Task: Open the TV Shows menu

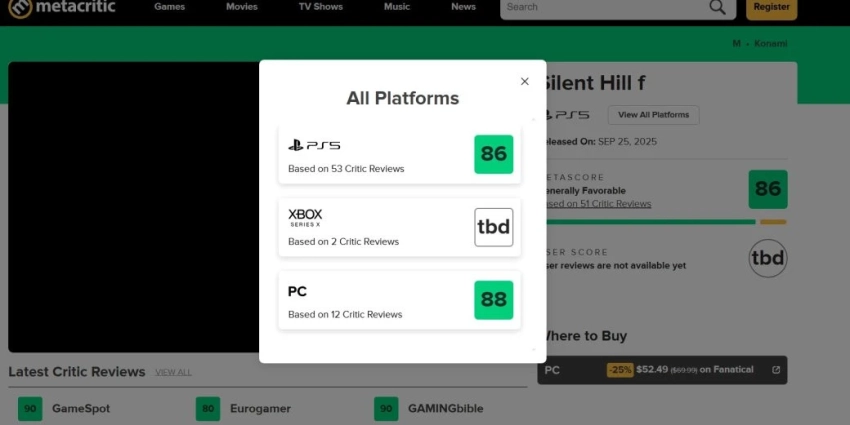Action: pyautogui.click(x=320, y=7)
